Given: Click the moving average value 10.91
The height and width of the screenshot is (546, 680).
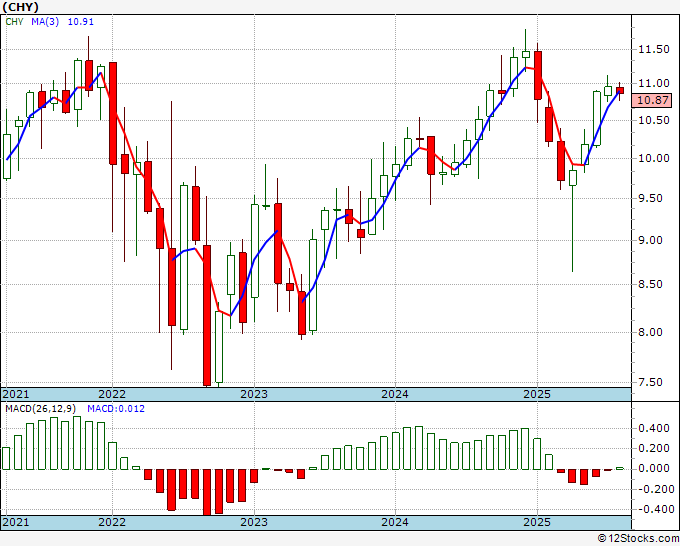Looking at the screenshot, I should 81,22.
